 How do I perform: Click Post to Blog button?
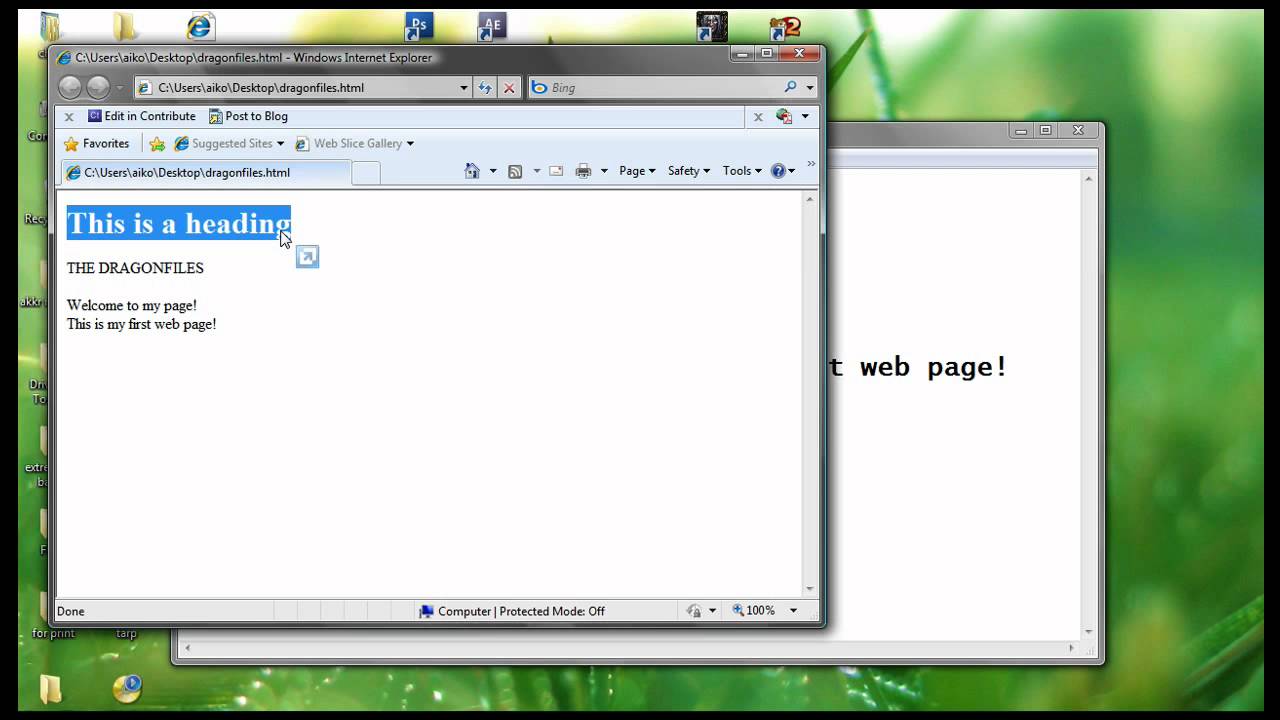tap(248, 116)
